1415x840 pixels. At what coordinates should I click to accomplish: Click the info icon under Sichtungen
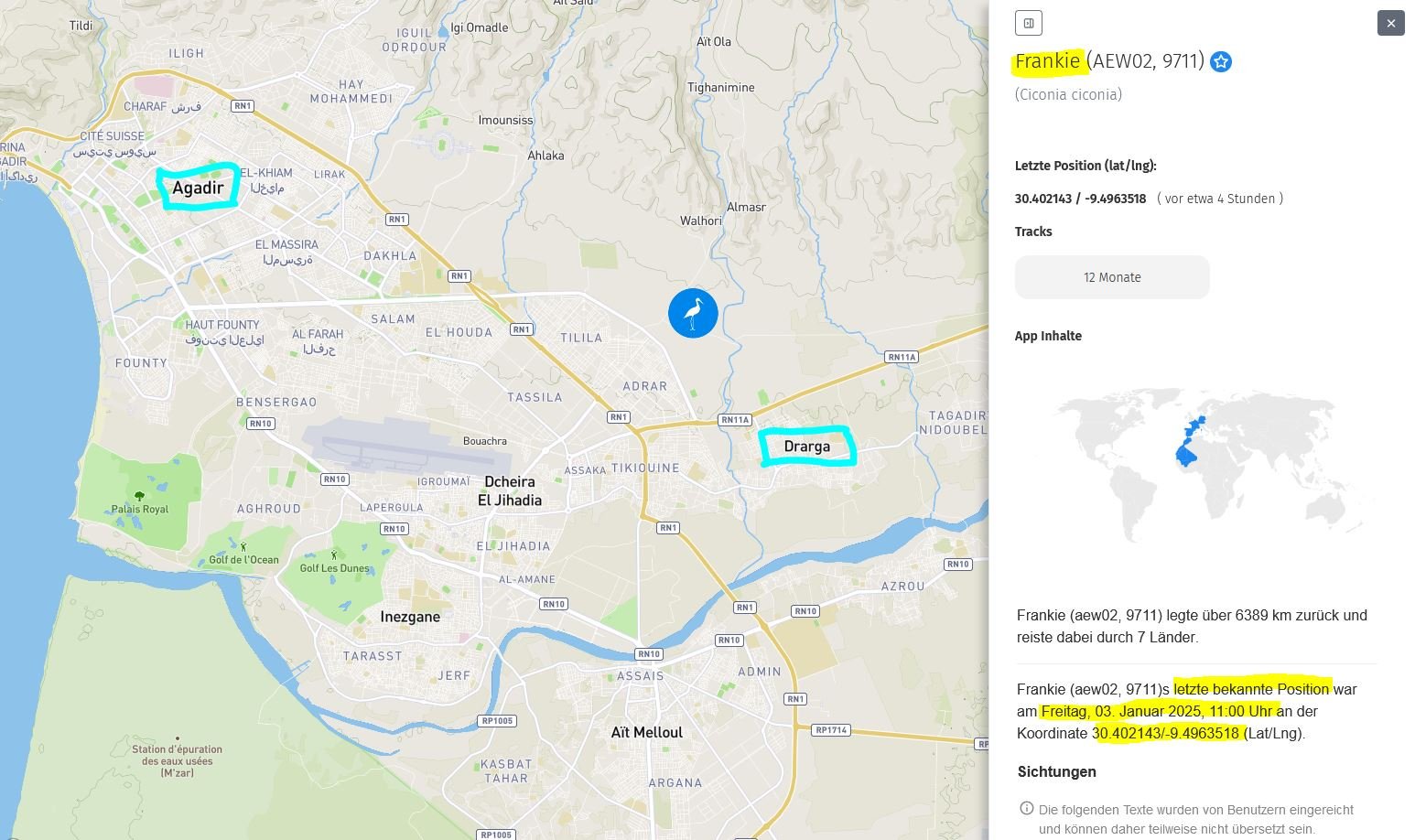[1026, 809]
